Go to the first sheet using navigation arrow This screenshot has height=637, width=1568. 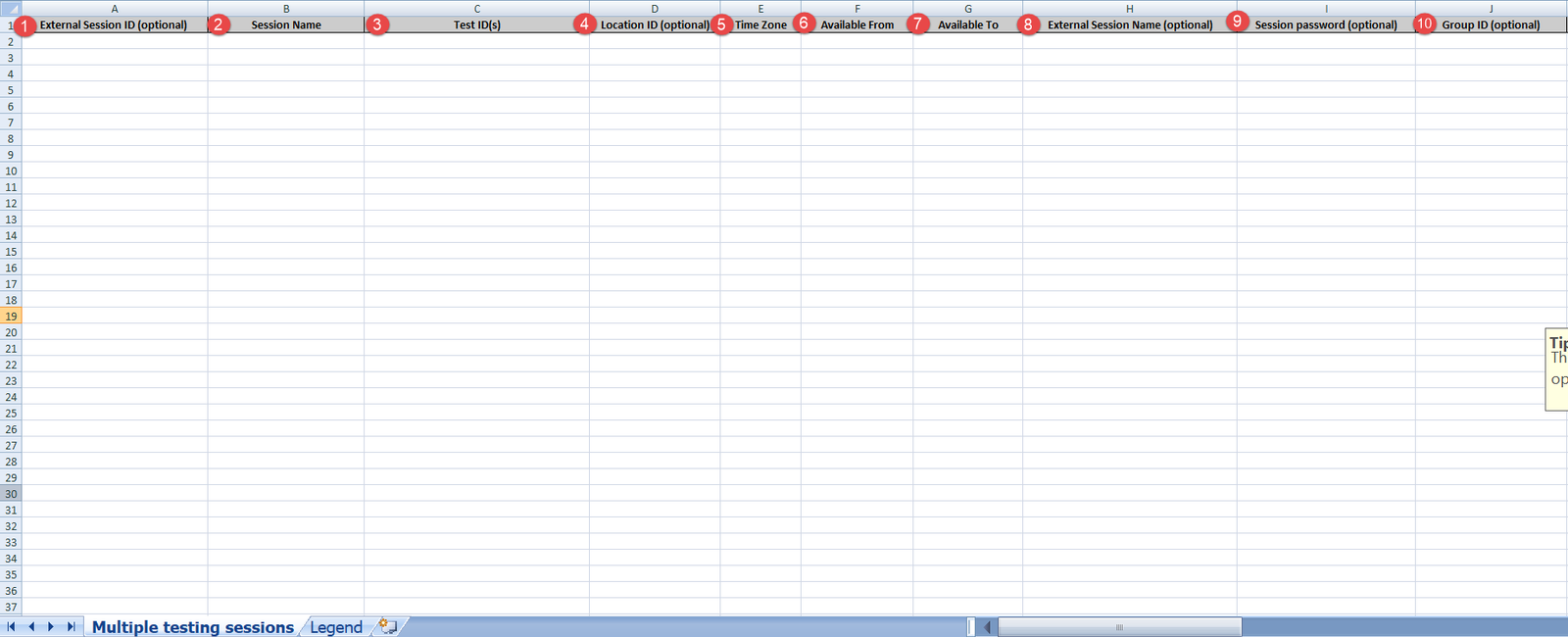[11, 627]
